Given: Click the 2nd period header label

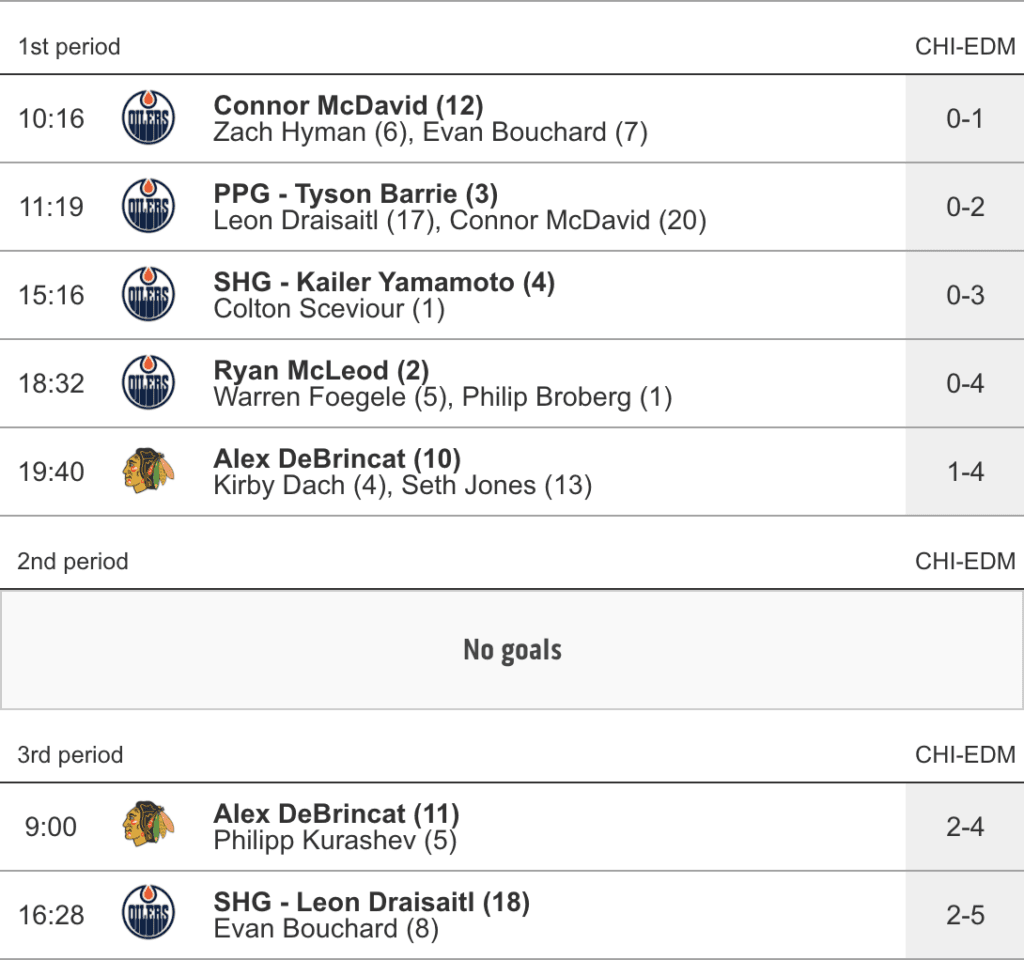Looking at the screenshot, I should pos(73,561).
